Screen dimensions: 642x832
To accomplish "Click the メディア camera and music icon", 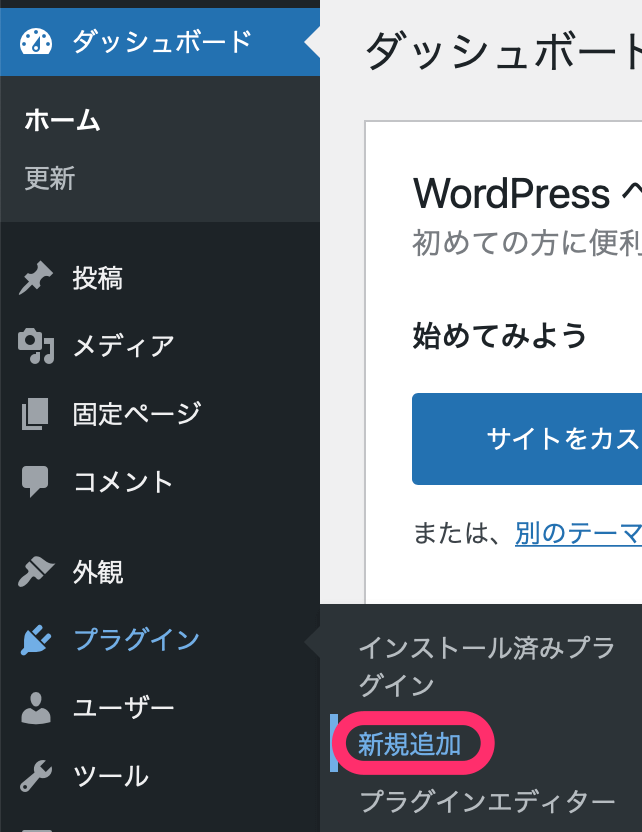I will 36,346.
